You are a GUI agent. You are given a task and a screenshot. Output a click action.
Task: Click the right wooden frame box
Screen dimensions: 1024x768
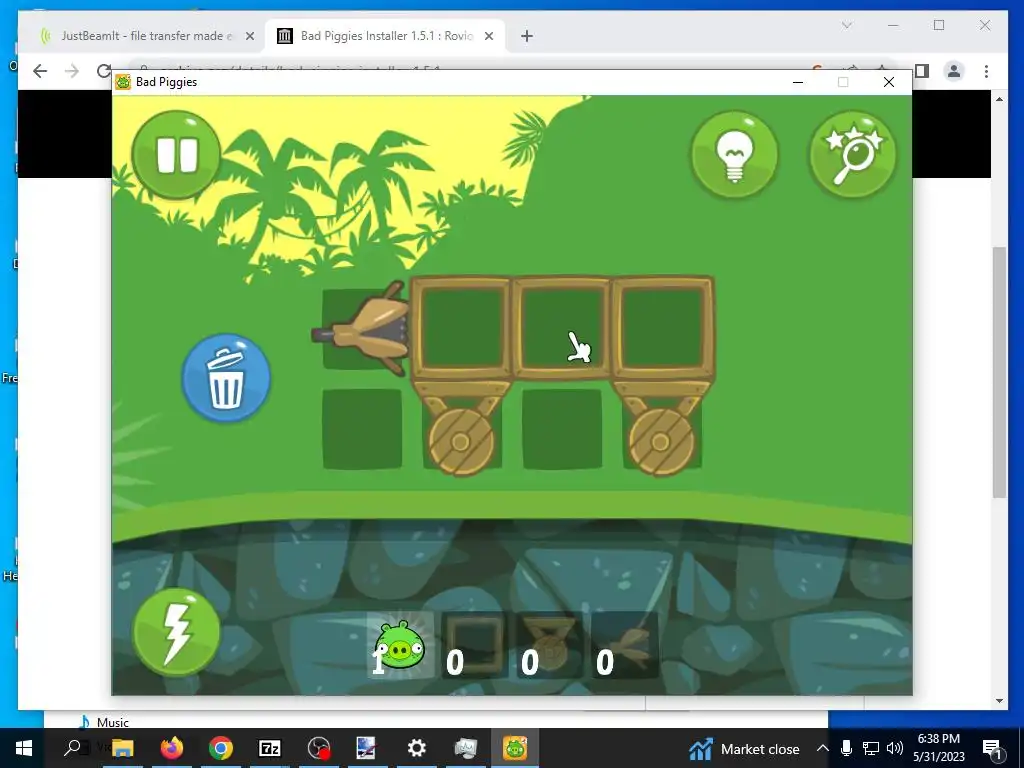point(662,328)
